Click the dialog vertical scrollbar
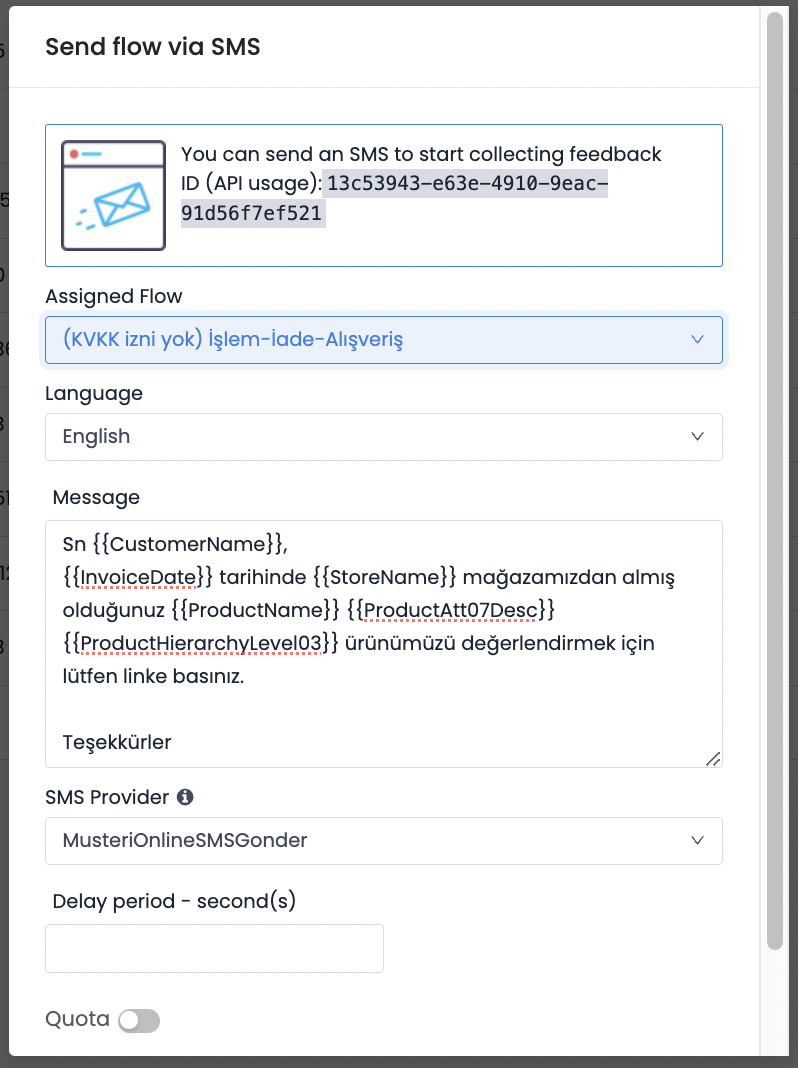798x1068 pixels. [x=775, y=480]
